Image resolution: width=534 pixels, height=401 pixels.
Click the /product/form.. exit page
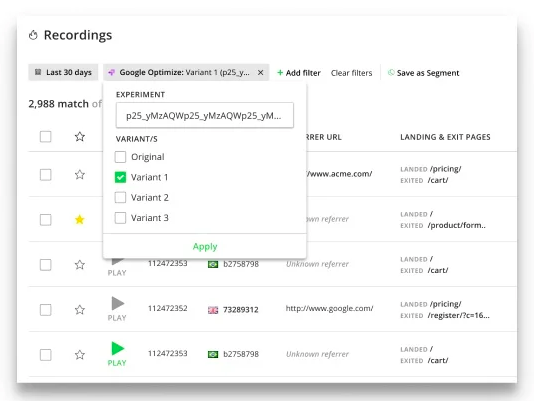(x=457, y=225)
